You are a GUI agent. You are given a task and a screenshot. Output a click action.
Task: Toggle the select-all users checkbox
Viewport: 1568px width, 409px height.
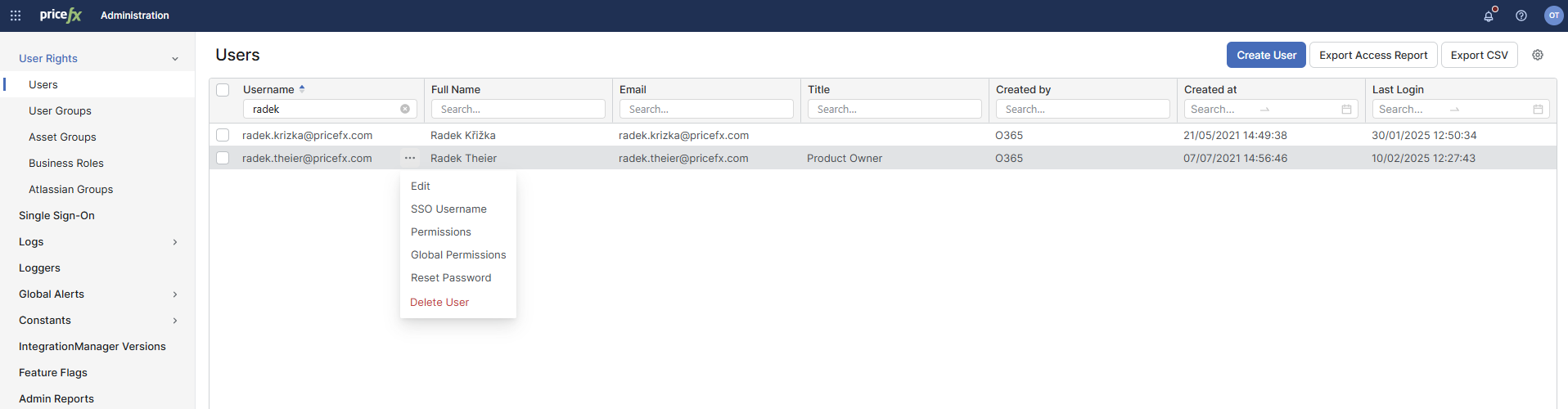coord(223,90)
